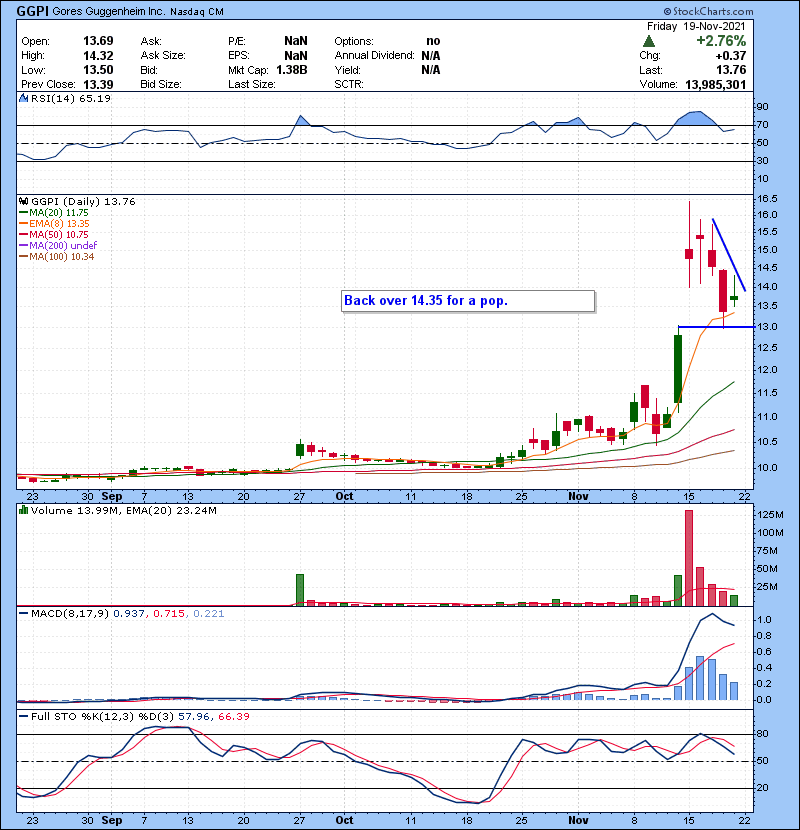Click the date Friday 19-Nov-2021
The image size is (800, 830).
coord(696,26)
